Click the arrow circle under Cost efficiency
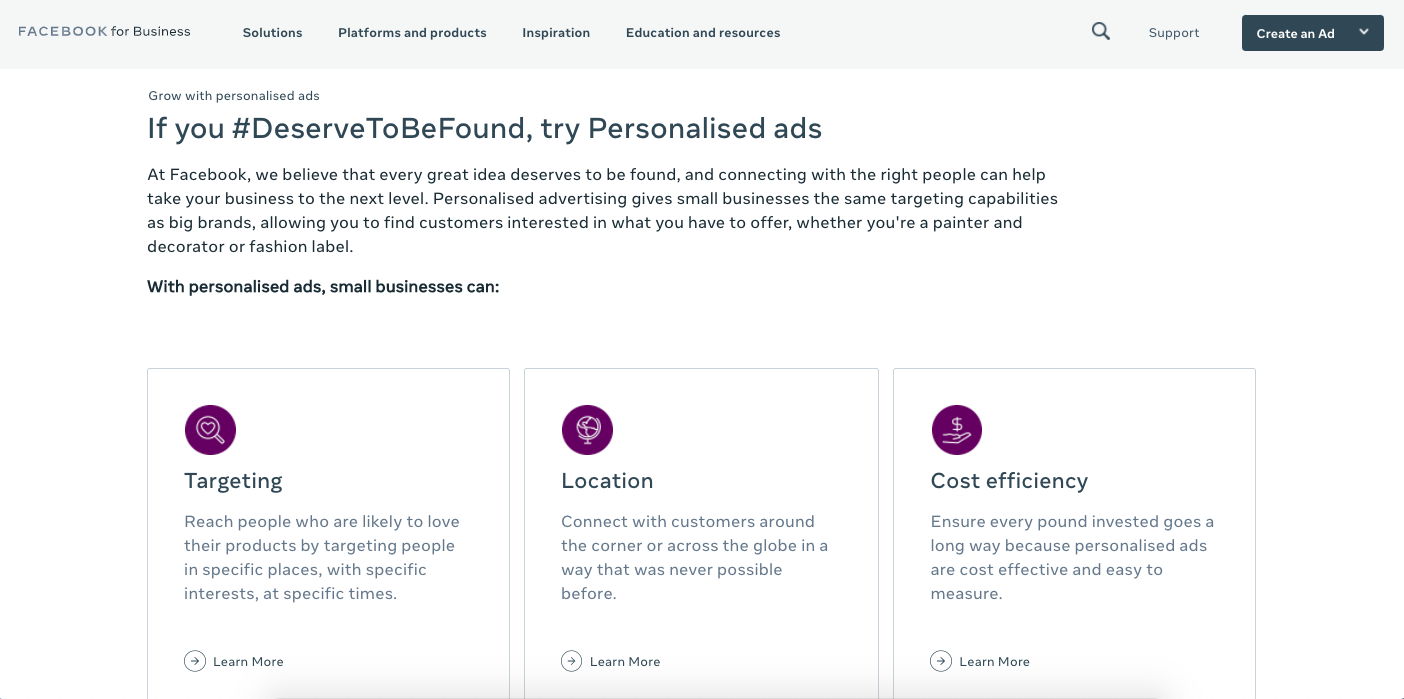1404x699 pixels. (x=940, y=661)
